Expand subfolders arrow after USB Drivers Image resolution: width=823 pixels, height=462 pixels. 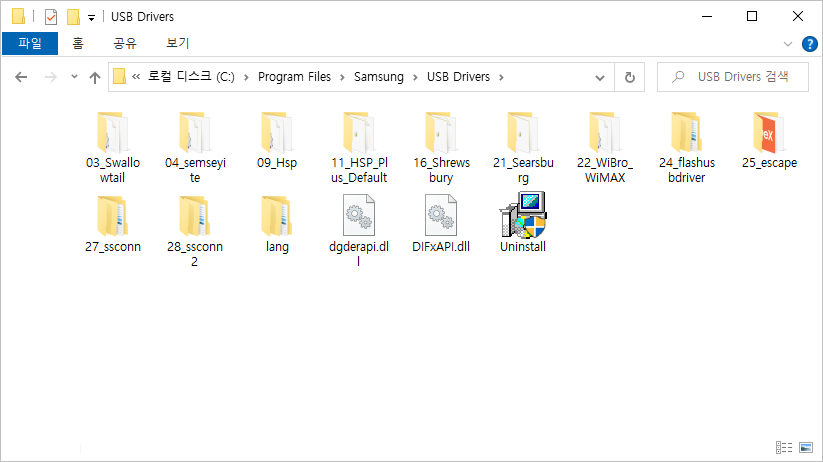coord(501,77)
